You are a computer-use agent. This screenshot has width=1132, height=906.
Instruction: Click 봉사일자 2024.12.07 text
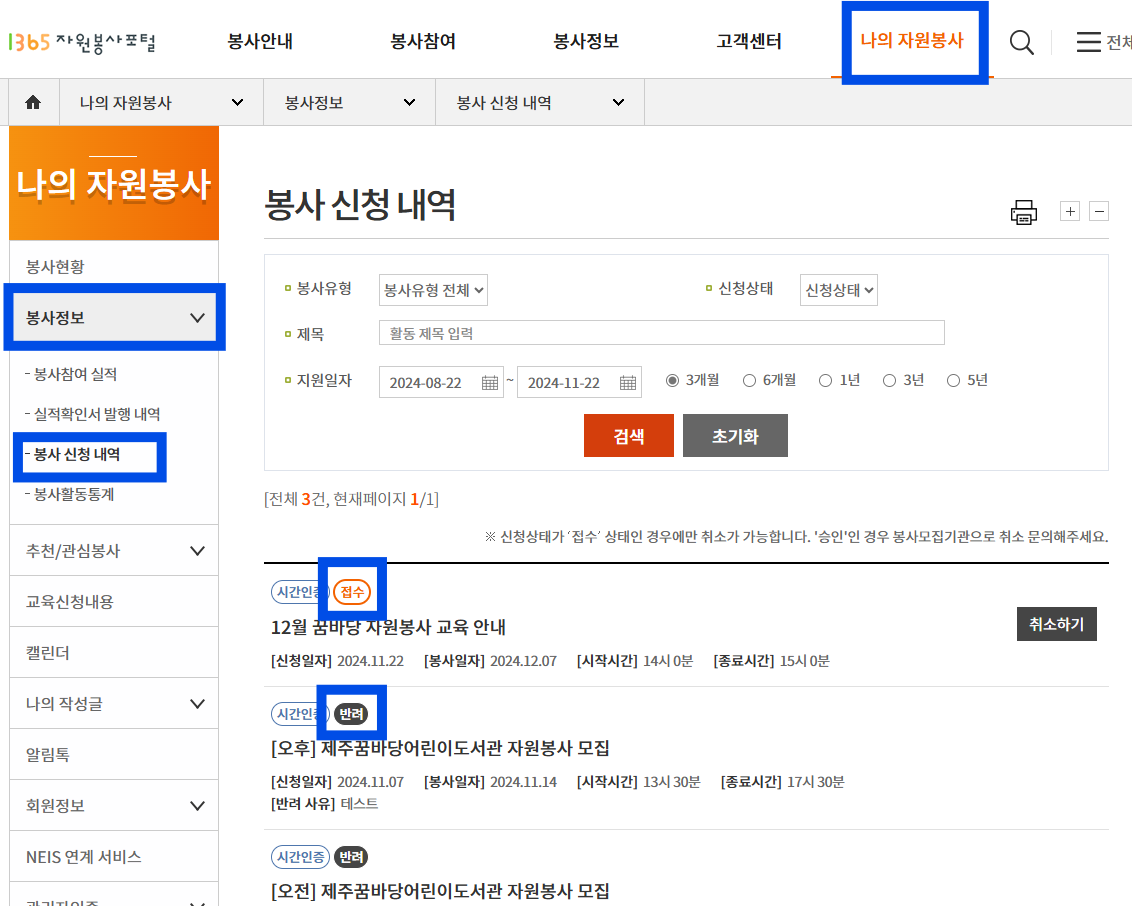[490, 661]
